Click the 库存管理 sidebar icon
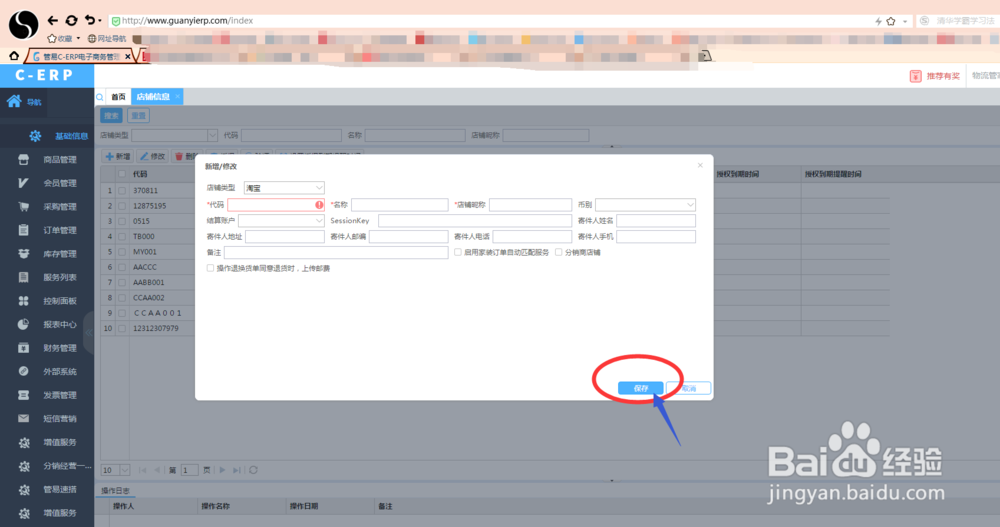Image resolution: width=1000 pixels, height=527 pixels. tap(24, 254)
